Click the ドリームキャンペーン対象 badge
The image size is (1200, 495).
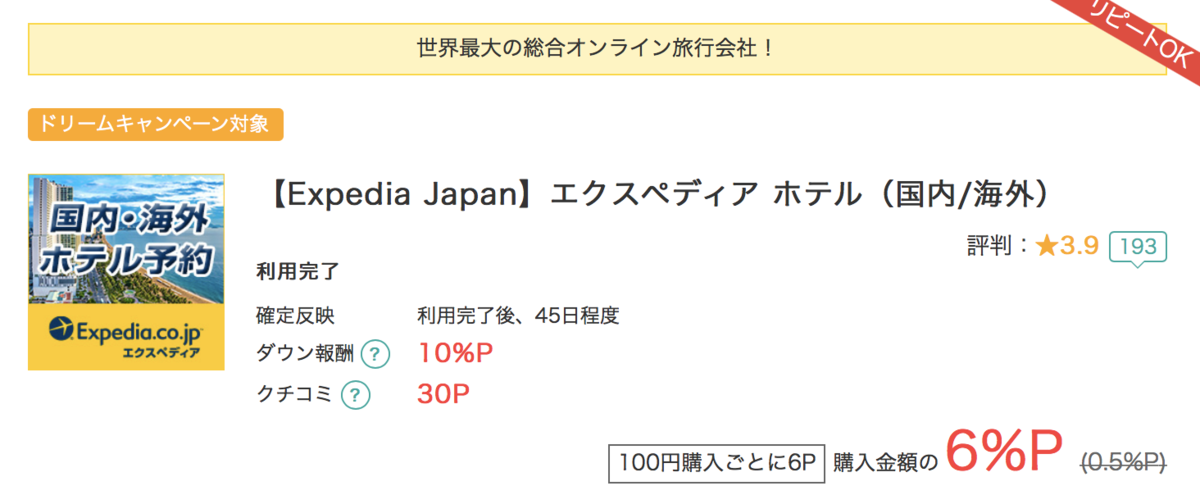click(156, 125)
